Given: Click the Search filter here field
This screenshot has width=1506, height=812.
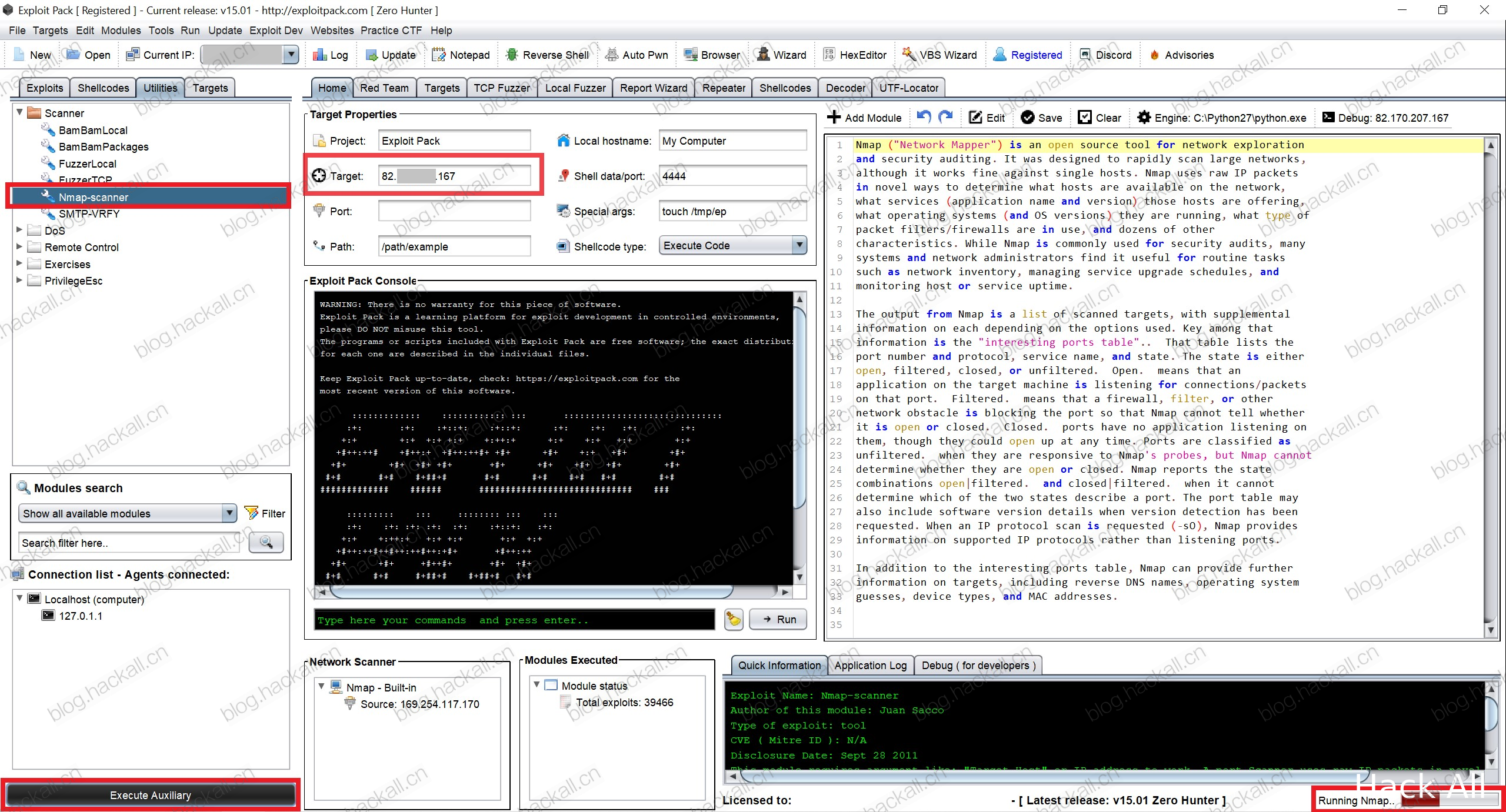Looking at the screenshot, I should pyautogui.click(x=129, y=543).
